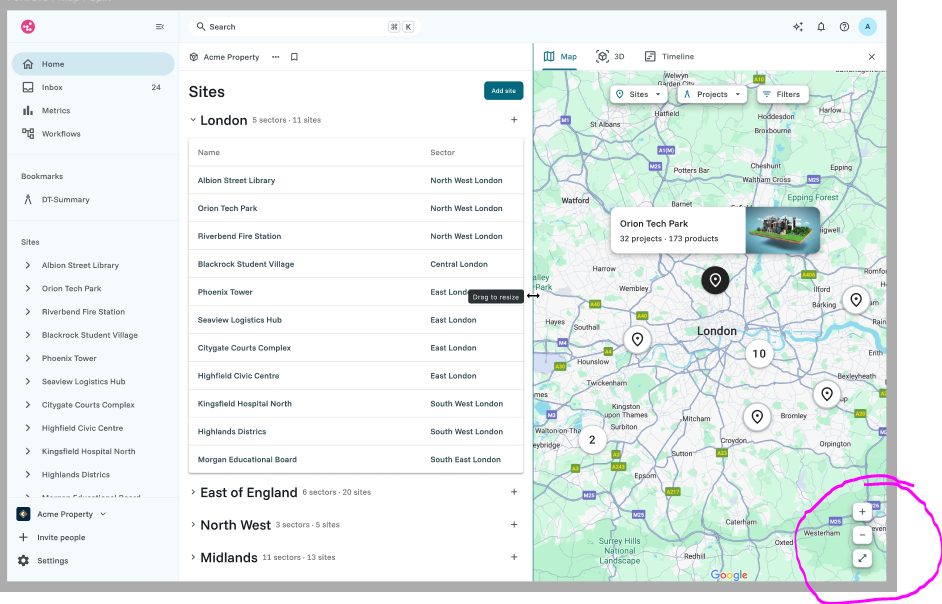Switch to the Timeline tab
The width and height of the screenshot is (942, 604).
pos(669,56)
